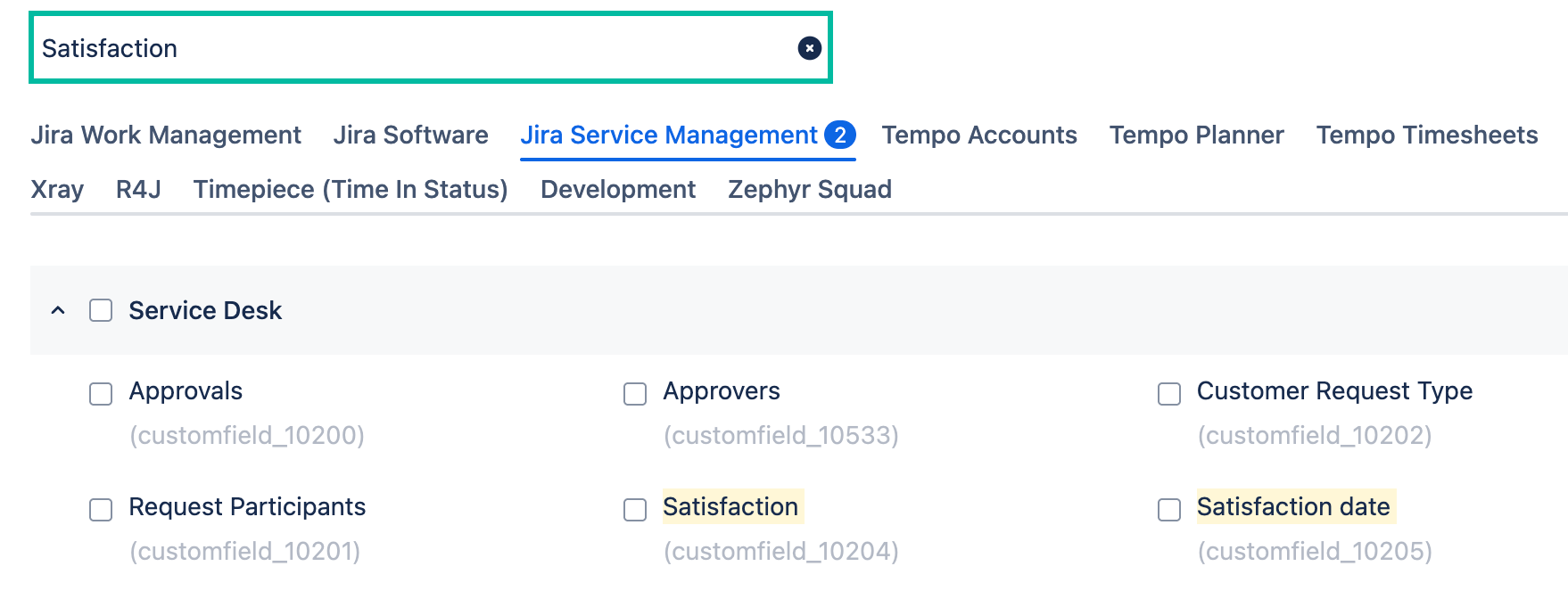The image size is (1568, 599).
Task: Tick the Approvers field checkbox
Action: (635, 394)
